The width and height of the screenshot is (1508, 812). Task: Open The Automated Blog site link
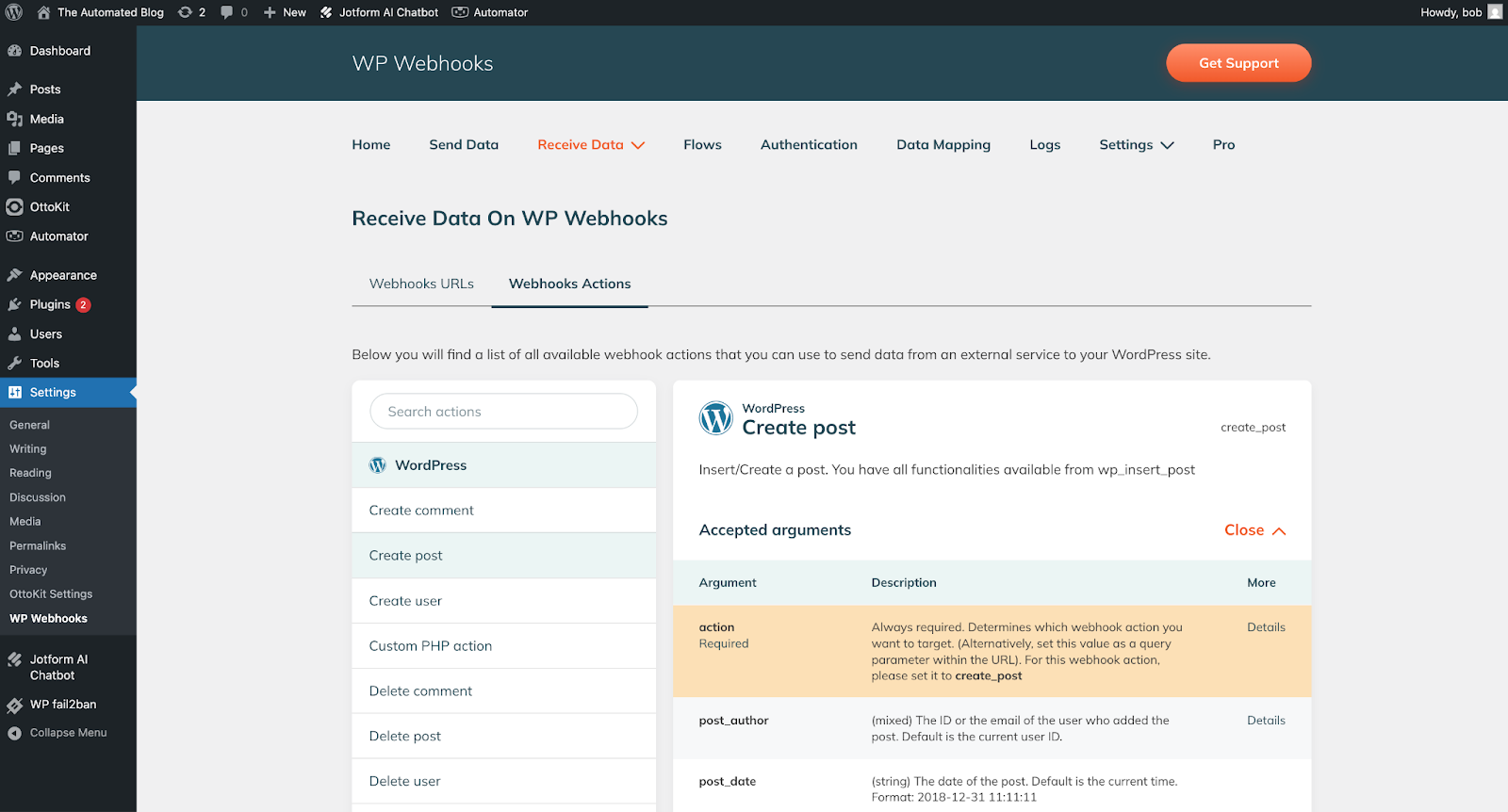point(100,12)
